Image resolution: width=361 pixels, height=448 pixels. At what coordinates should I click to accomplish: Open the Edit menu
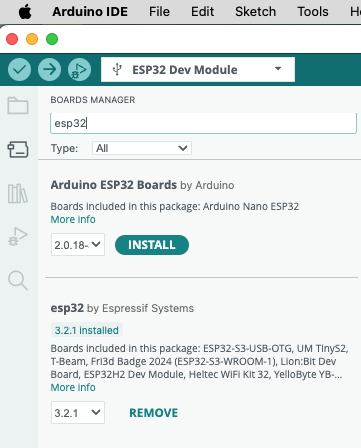pyautogui.click(x=202, y=12)
